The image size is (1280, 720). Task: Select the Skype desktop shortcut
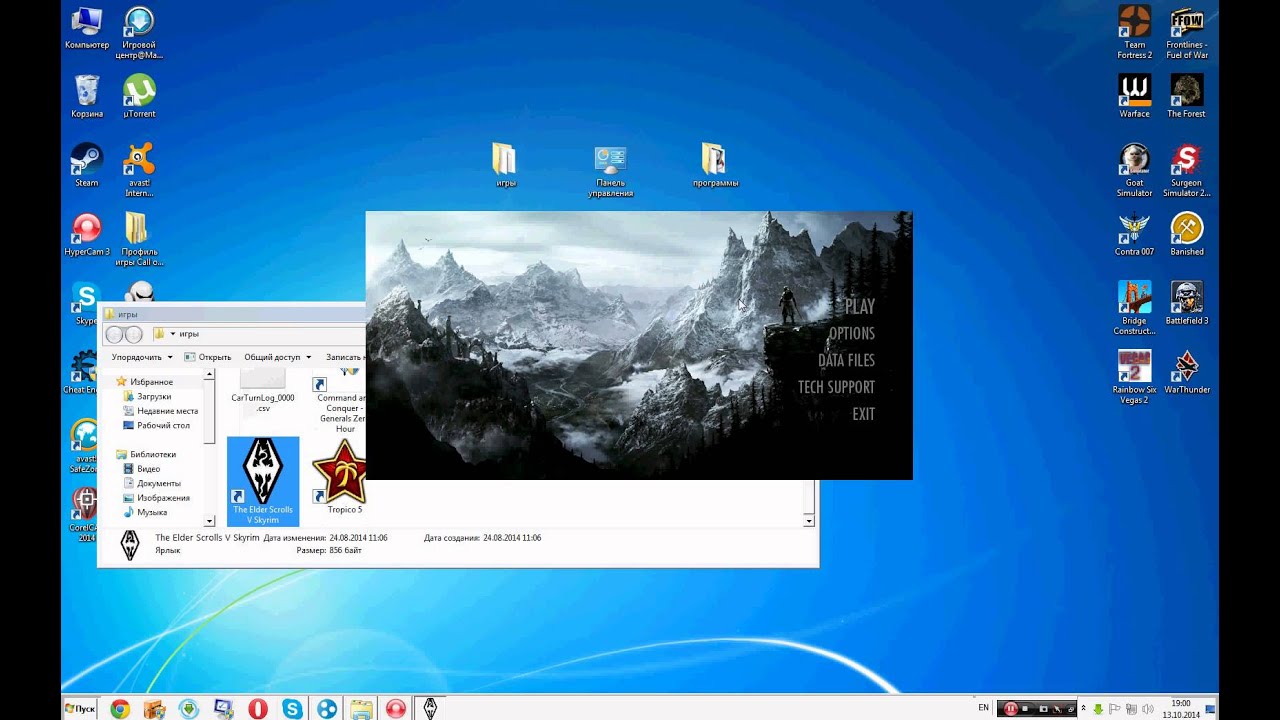point(85,303)
